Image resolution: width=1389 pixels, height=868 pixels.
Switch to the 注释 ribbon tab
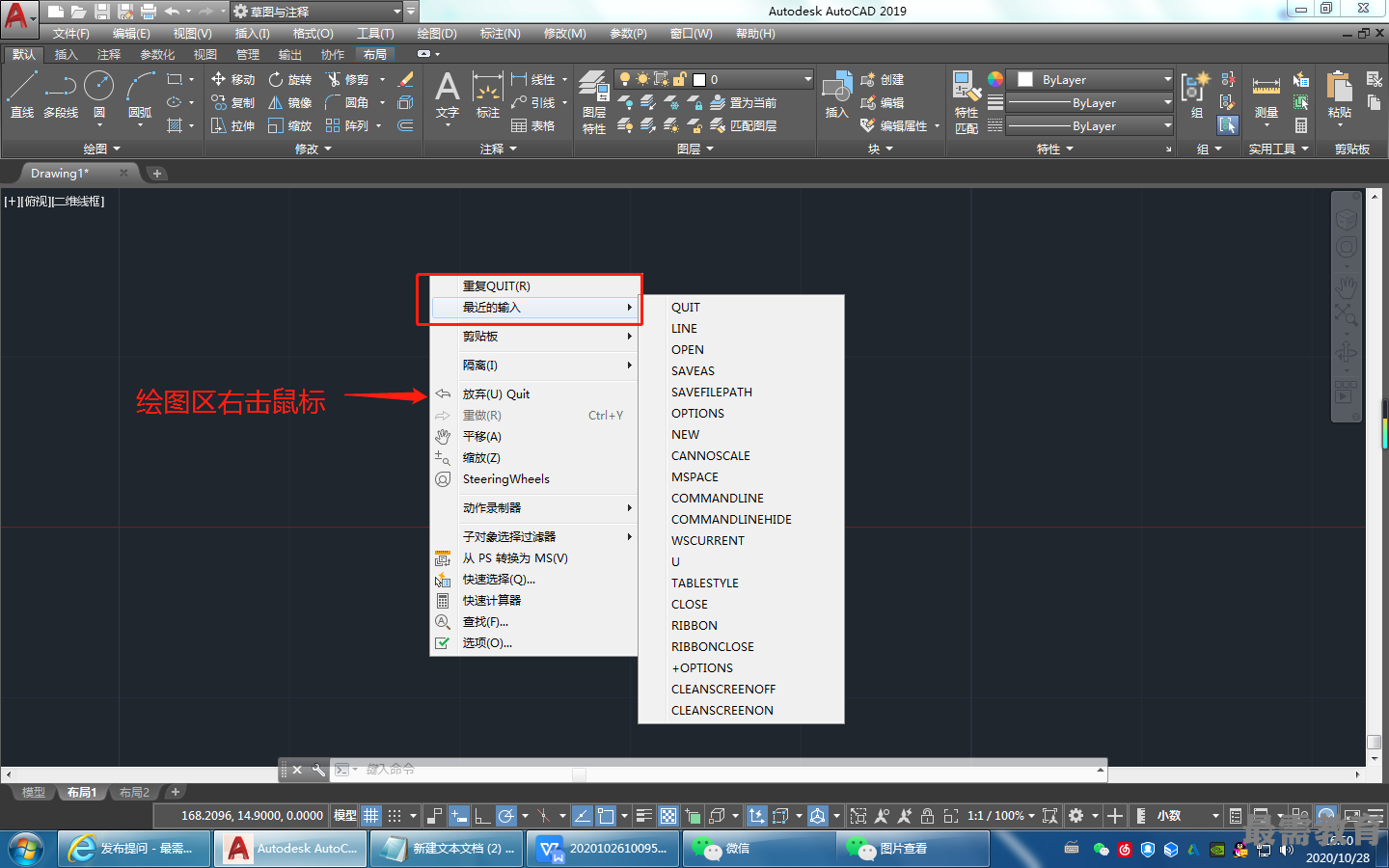tap(109, 54)
